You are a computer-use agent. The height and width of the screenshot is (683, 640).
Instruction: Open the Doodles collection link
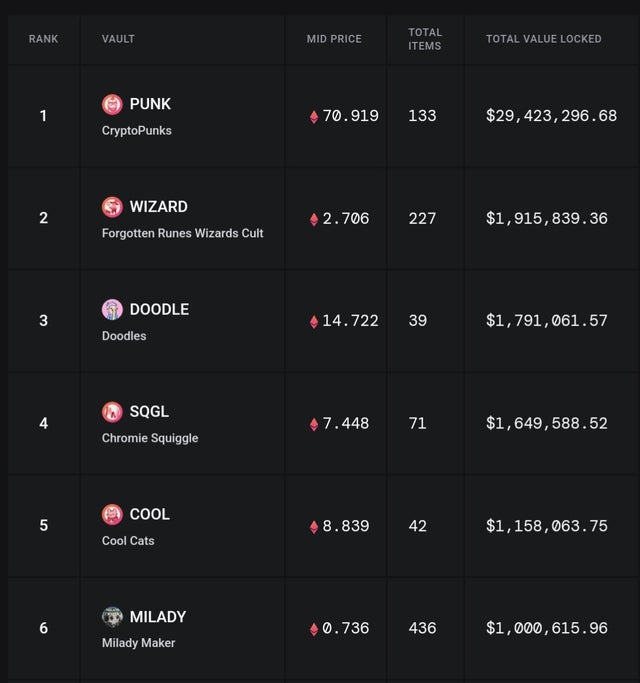124,336
